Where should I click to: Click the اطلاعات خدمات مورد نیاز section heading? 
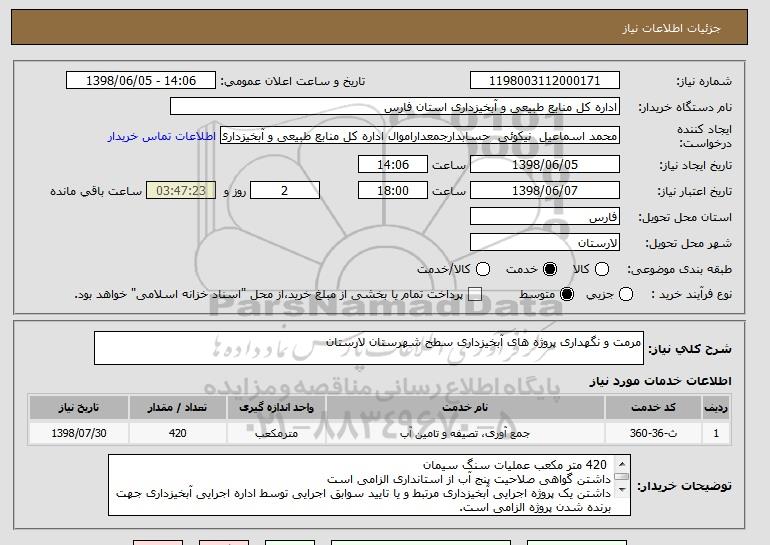[x=660, y=381]
